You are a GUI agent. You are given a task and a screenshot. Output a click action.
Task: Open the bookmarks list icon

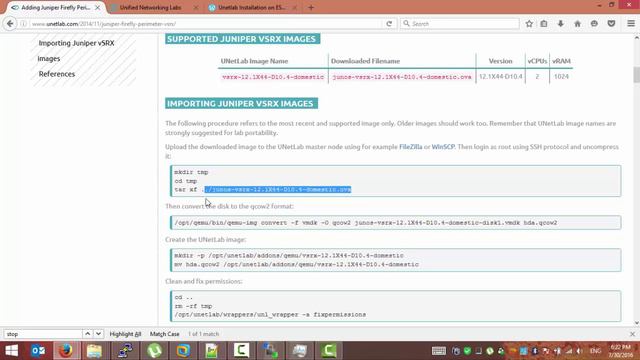(544, 24)
